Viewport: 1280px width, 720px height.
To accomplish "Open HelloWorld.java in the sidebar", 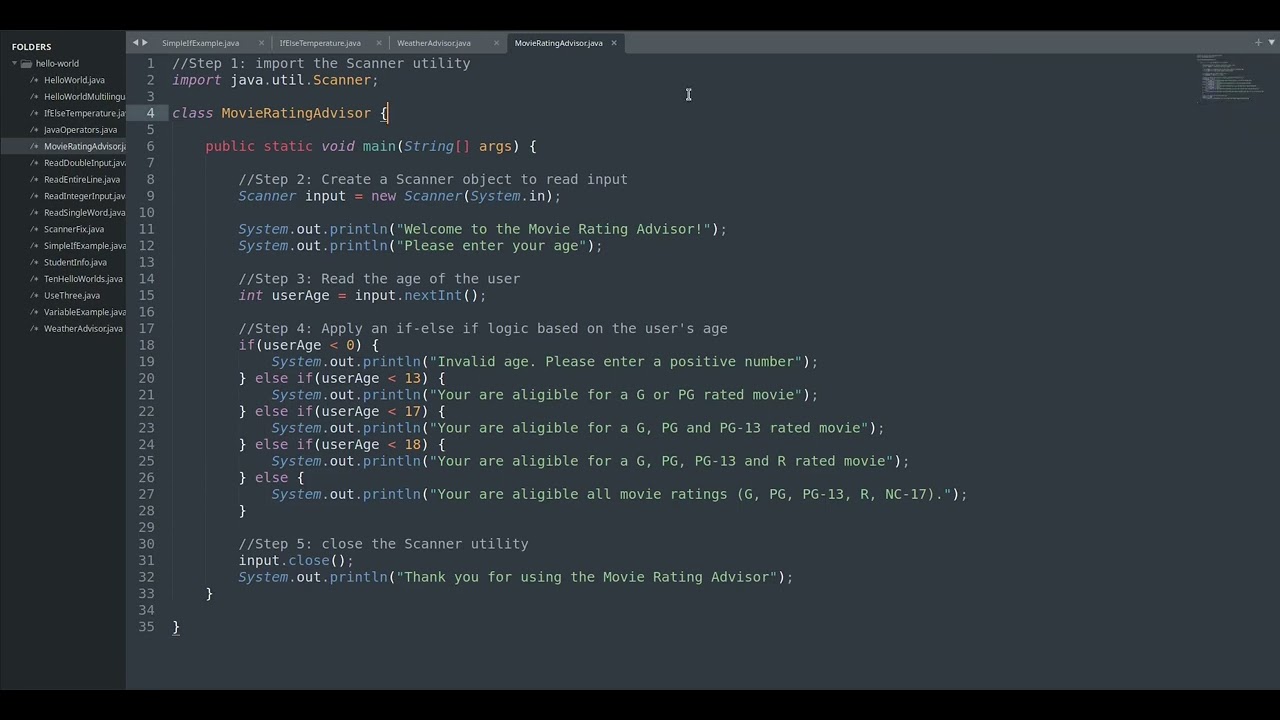I will [74, 80].
